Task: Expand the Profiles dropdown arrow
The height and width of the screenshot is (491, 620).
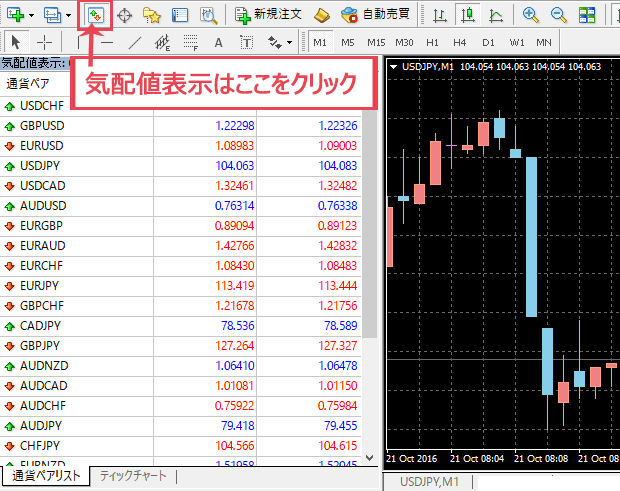Action: pos(68,15)
